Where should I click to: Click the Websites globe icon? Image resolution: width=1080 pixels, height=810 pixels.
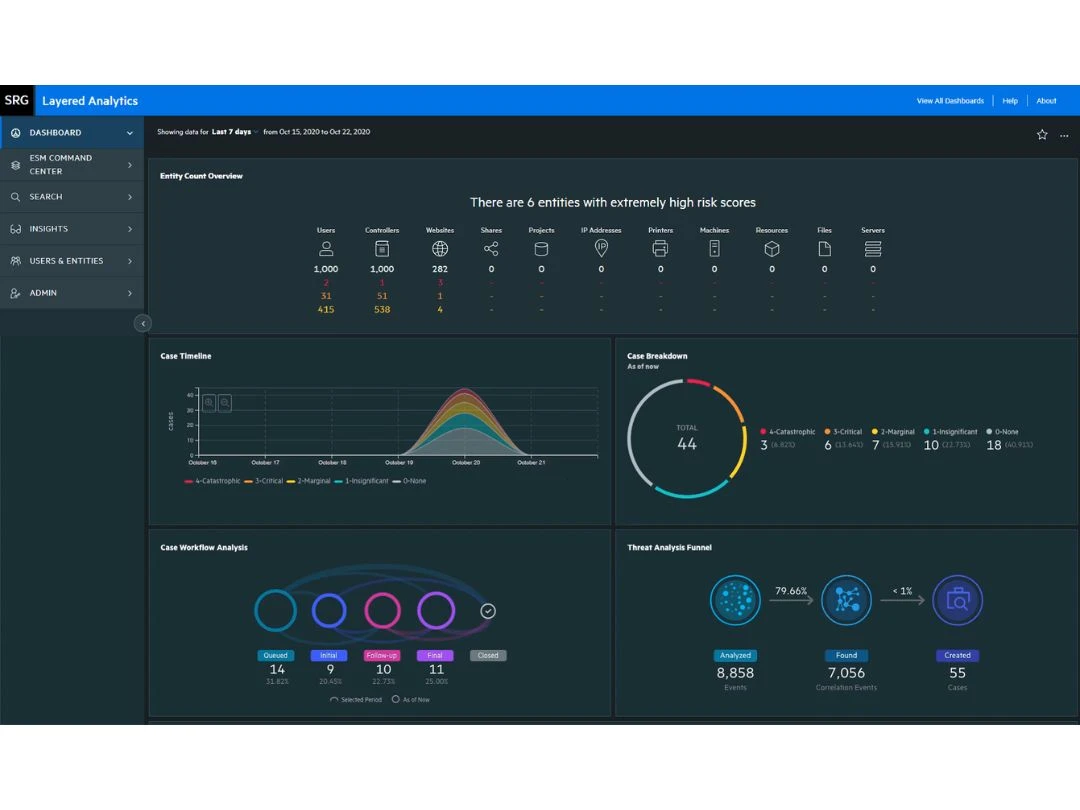point(440,249)
